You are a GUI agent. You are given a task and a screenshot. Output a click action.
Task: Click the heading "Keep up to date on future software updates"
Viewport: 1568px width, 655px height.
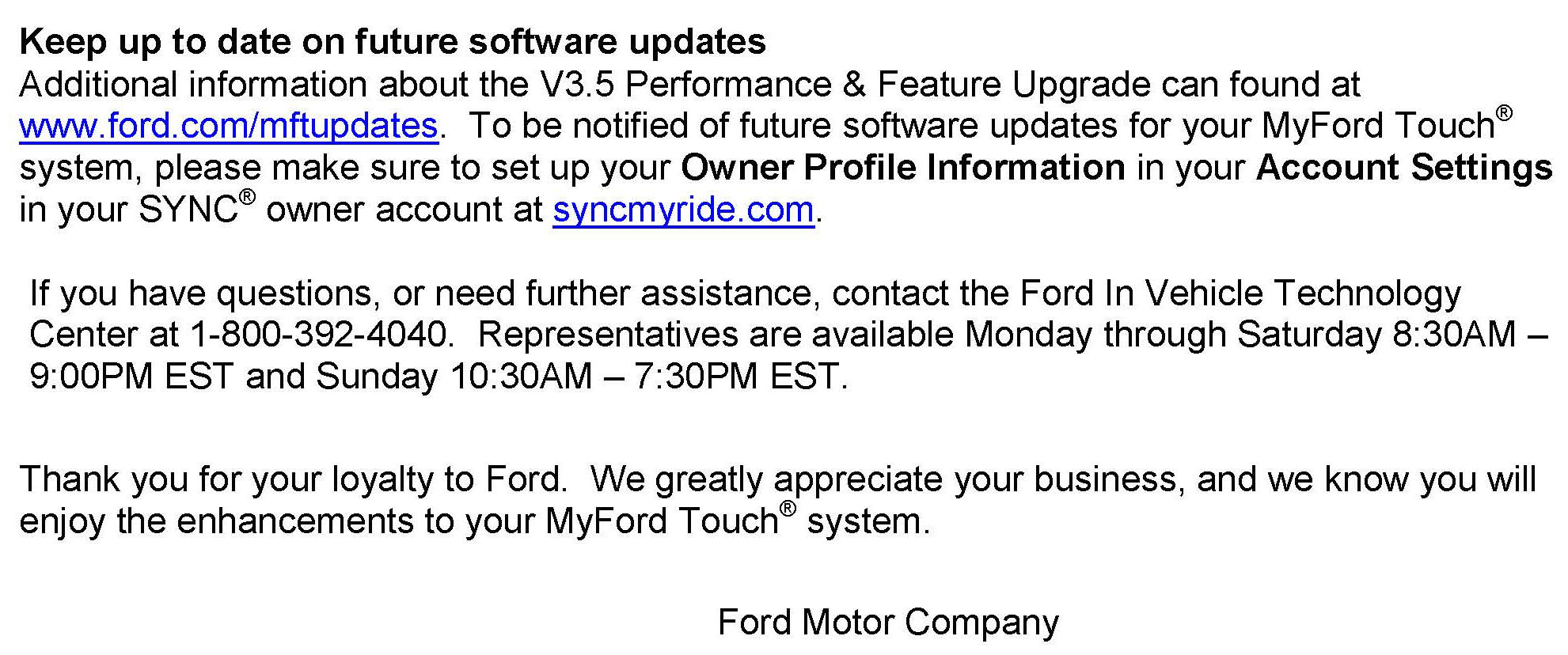392,42
